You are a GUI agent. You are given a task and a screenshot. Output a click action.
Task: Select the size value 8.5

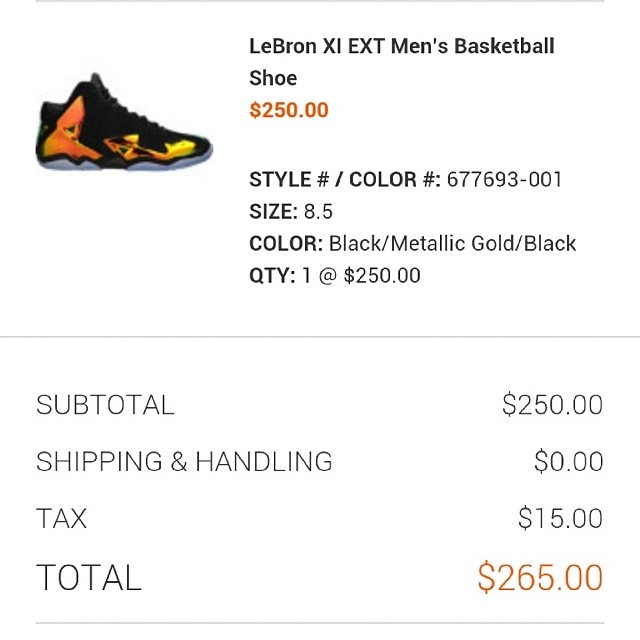coord(319,212)
